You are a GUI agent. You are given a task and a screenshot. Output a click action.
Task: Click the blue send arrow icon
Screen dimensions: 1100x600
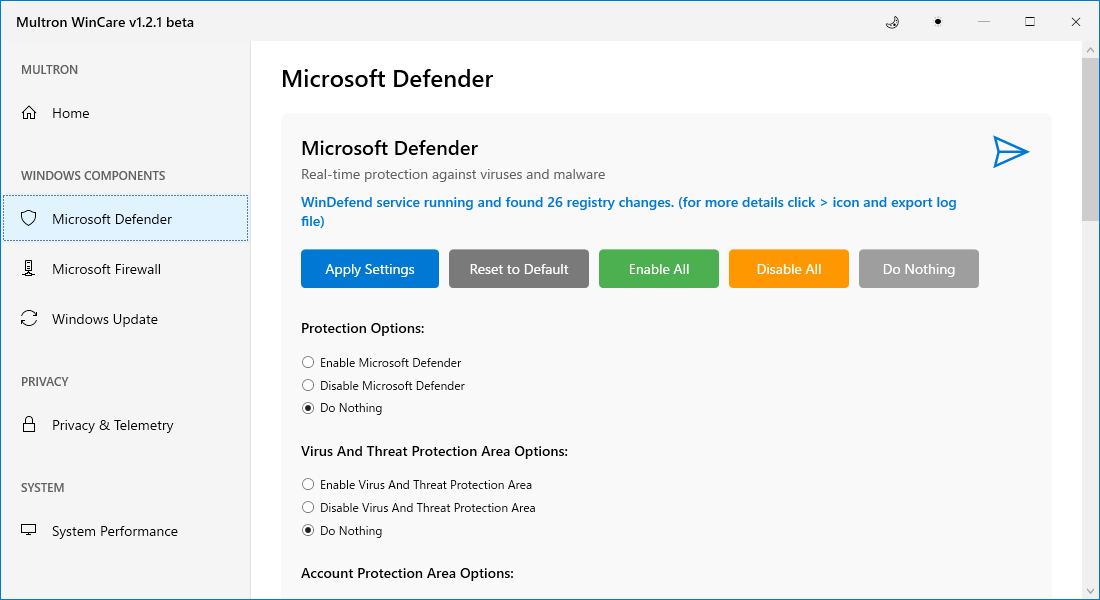tap(1010, 152)
